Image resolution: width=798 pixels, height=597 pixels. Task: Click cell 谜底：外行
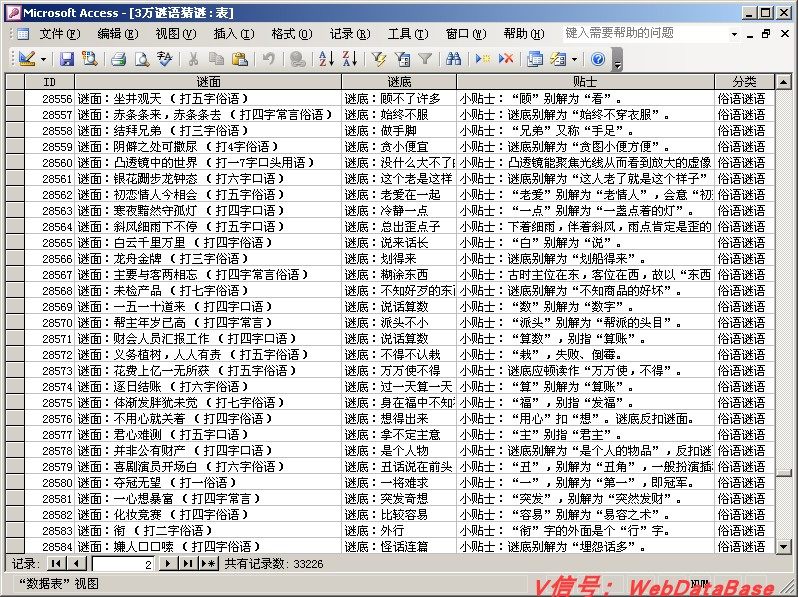400,531
